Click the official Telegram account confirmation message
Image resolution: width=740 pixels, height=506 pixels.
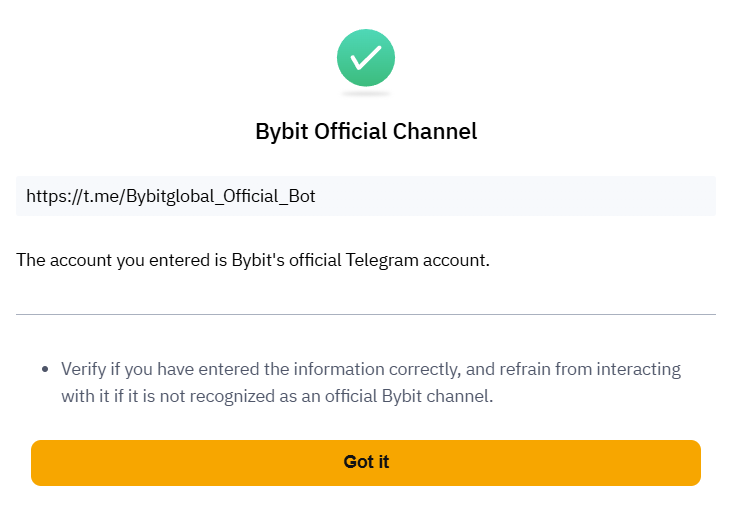252,260
